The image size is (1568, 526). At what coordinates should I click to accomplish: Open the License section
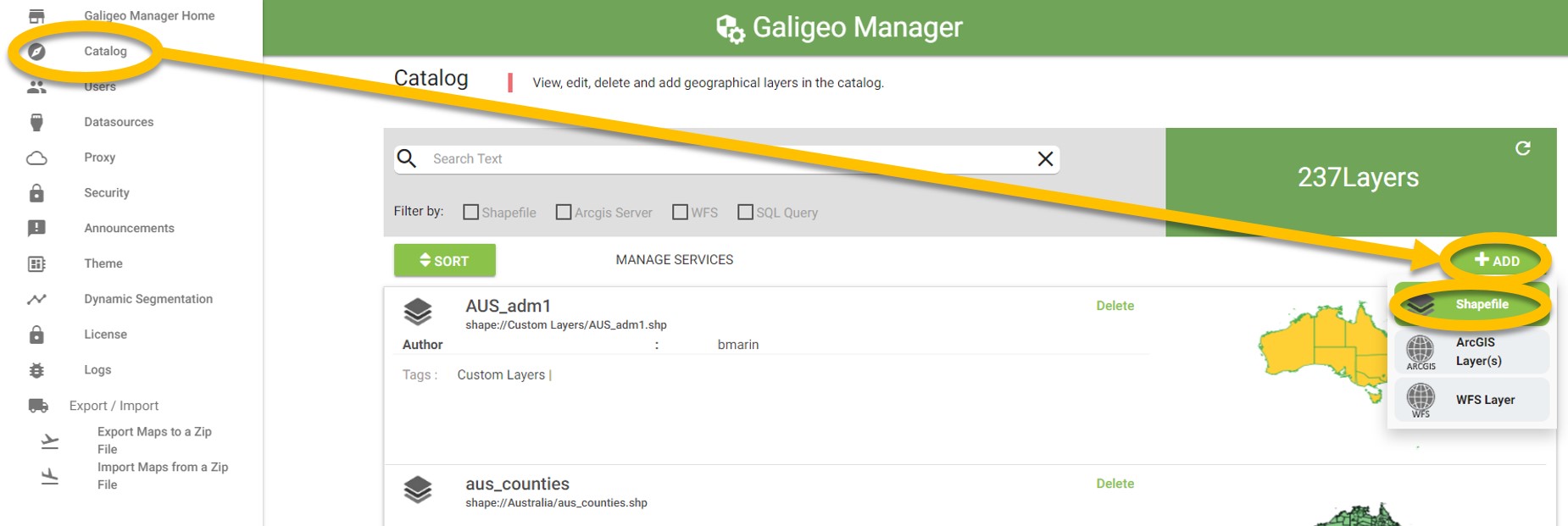coord(105,335)
